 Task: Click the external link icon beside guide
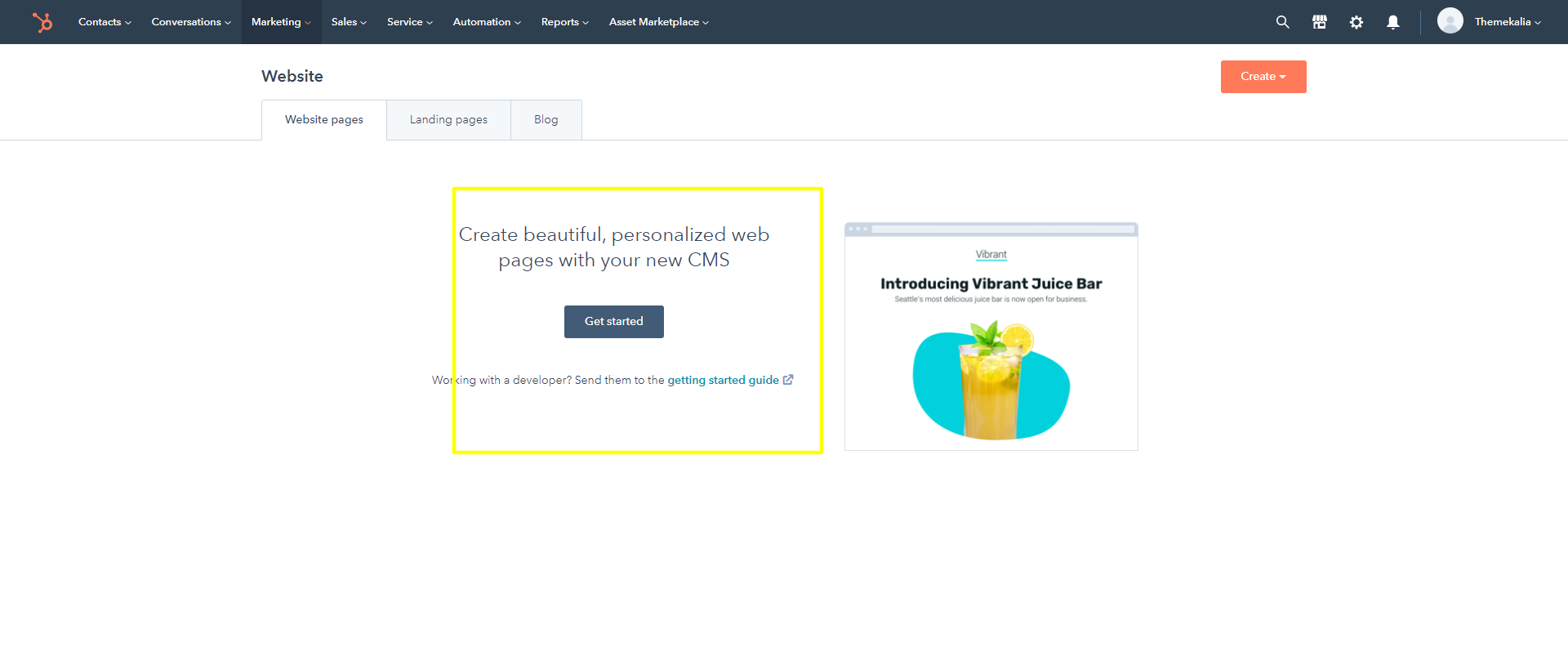788,380
